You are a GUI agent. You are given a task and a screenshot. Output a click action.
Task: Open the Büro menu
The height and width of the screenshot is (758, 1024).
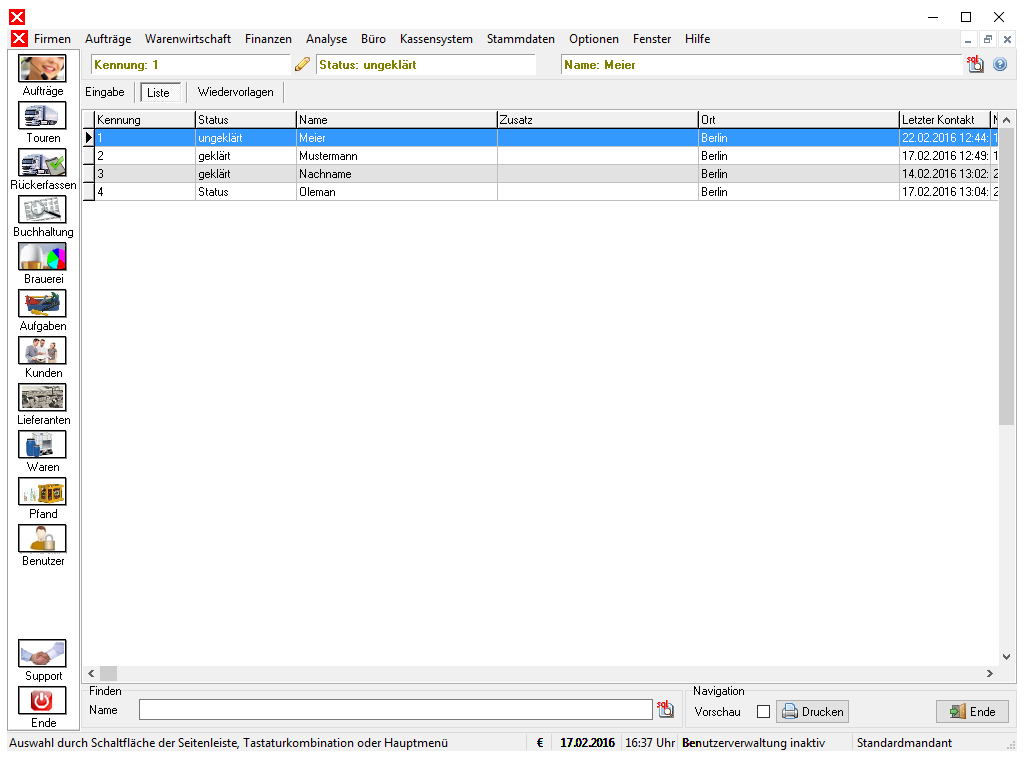(x=373, y=39)
